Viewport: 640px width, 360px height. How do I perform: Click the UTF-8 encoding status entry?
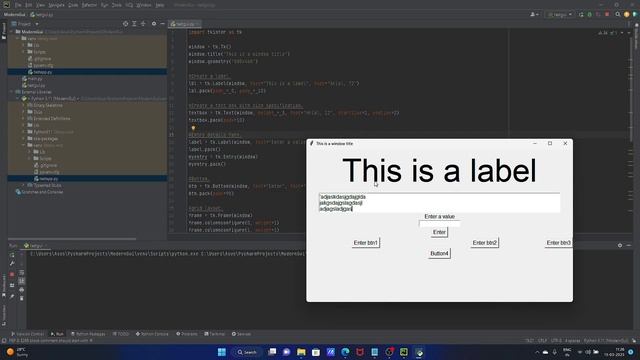(x=556, y=340)
